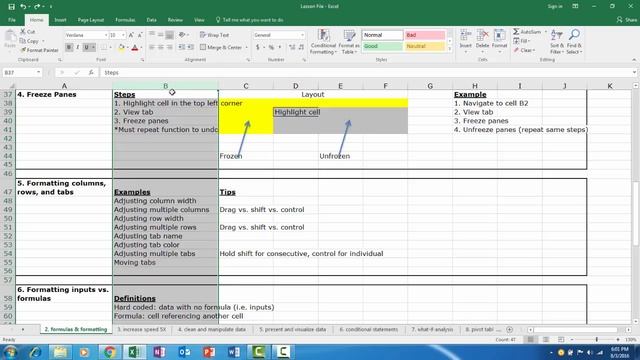The height and width of the screenshot is (360, 640).
Task: Switch to '4. clean and manipulate data' sheet
Action: (211, 329)
